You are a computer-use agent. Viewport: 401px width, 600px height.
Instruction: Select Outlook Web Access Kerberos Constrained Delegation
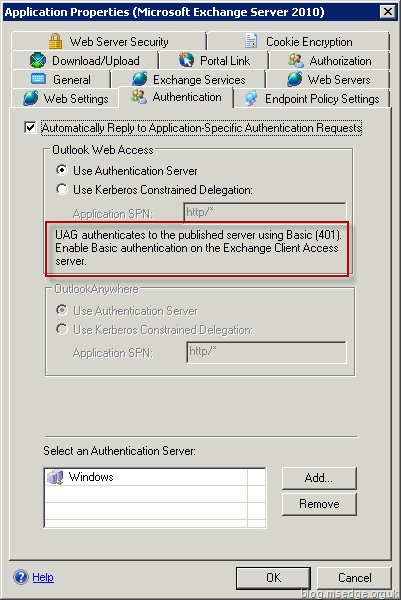tap(62, 189)
